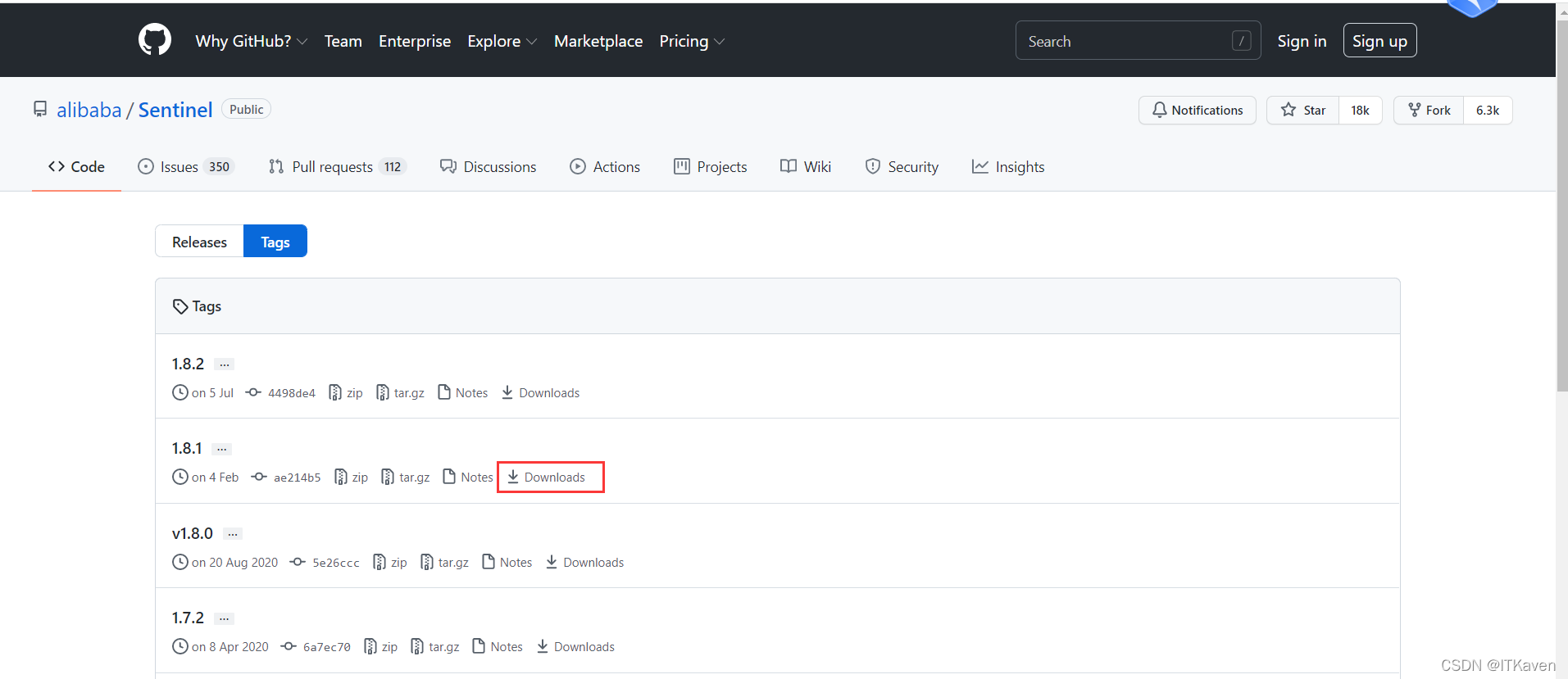Click the repository book icon
Screen dimensions: 1568x679
[40, 109]
